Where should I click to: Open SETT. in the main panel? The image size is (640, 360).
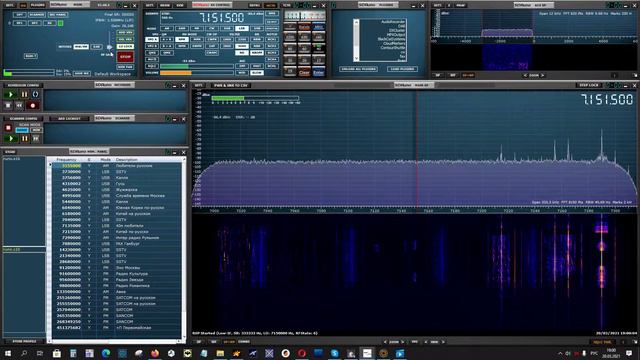pyautogui.click(x=10, y=5)
